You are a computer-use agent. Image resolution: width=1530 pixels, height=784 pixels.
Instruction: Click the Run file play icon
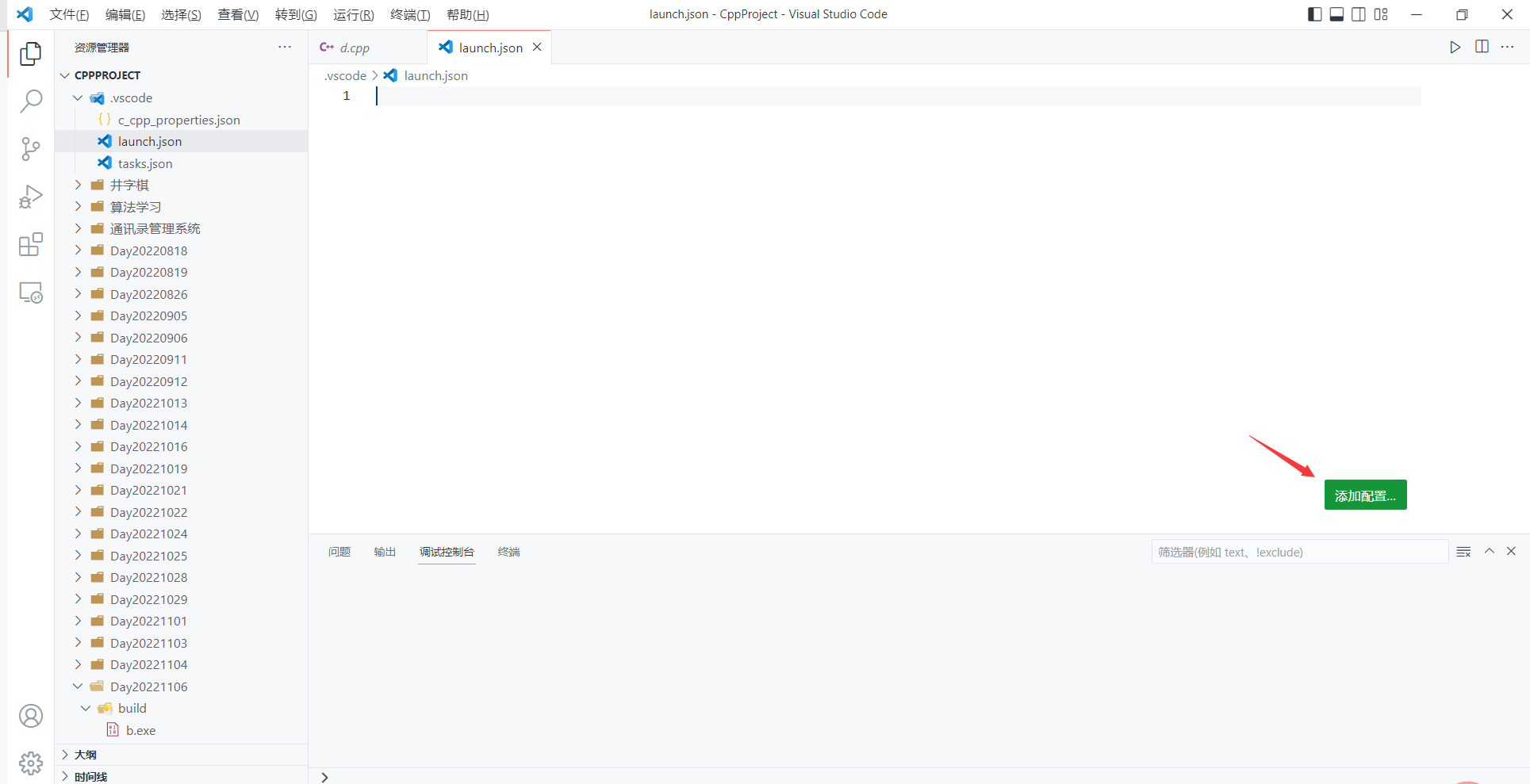1455,47
